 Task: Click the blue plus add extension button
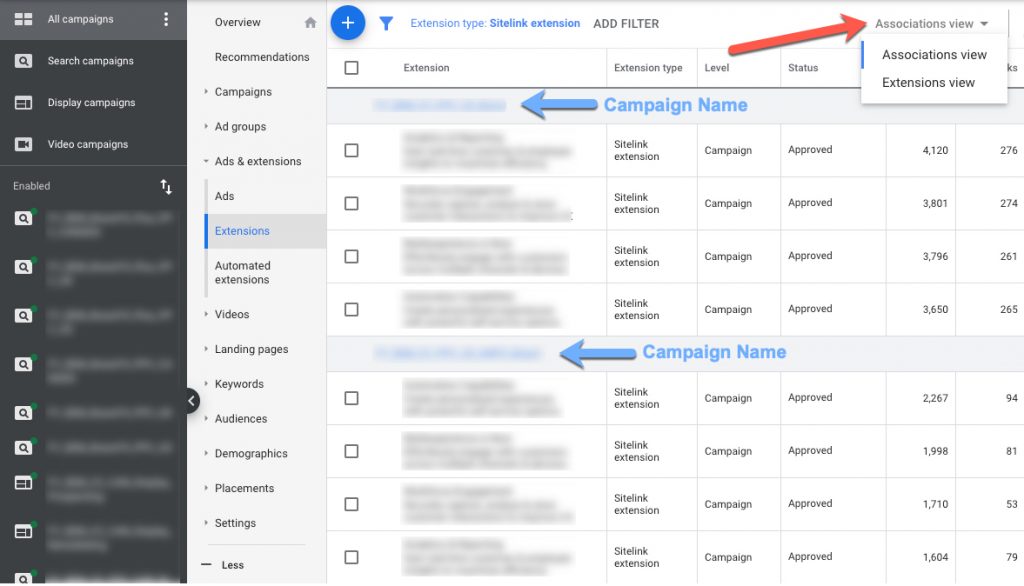[x=348, y=23]
